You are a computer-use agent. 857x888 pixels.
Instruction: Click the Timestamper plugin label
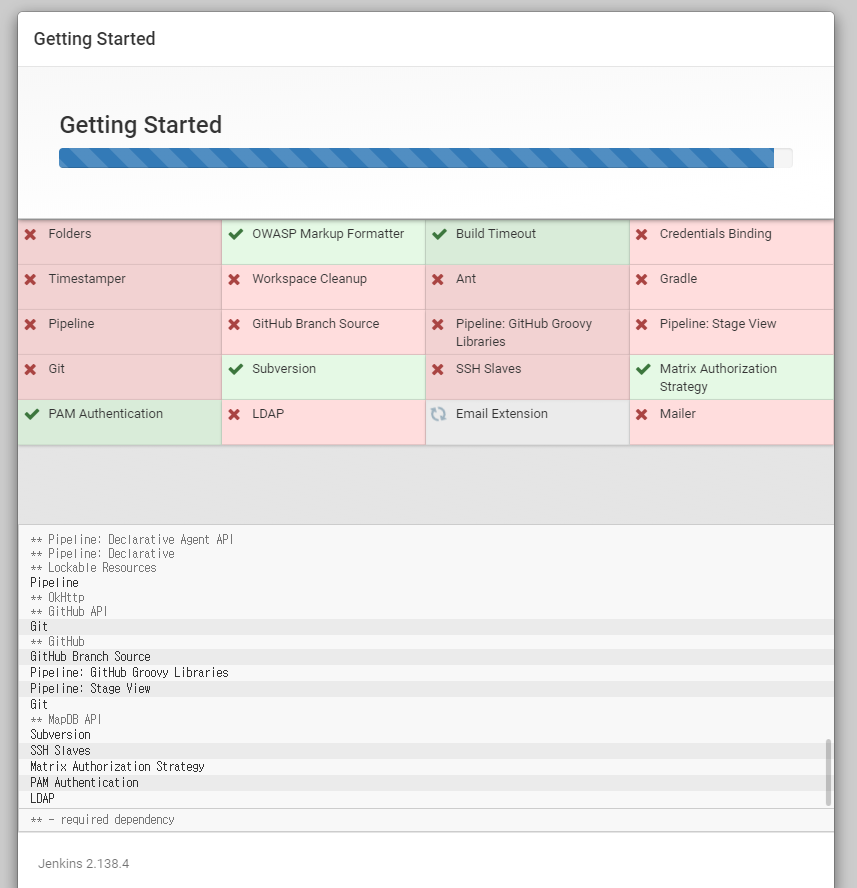click(87, 279)
